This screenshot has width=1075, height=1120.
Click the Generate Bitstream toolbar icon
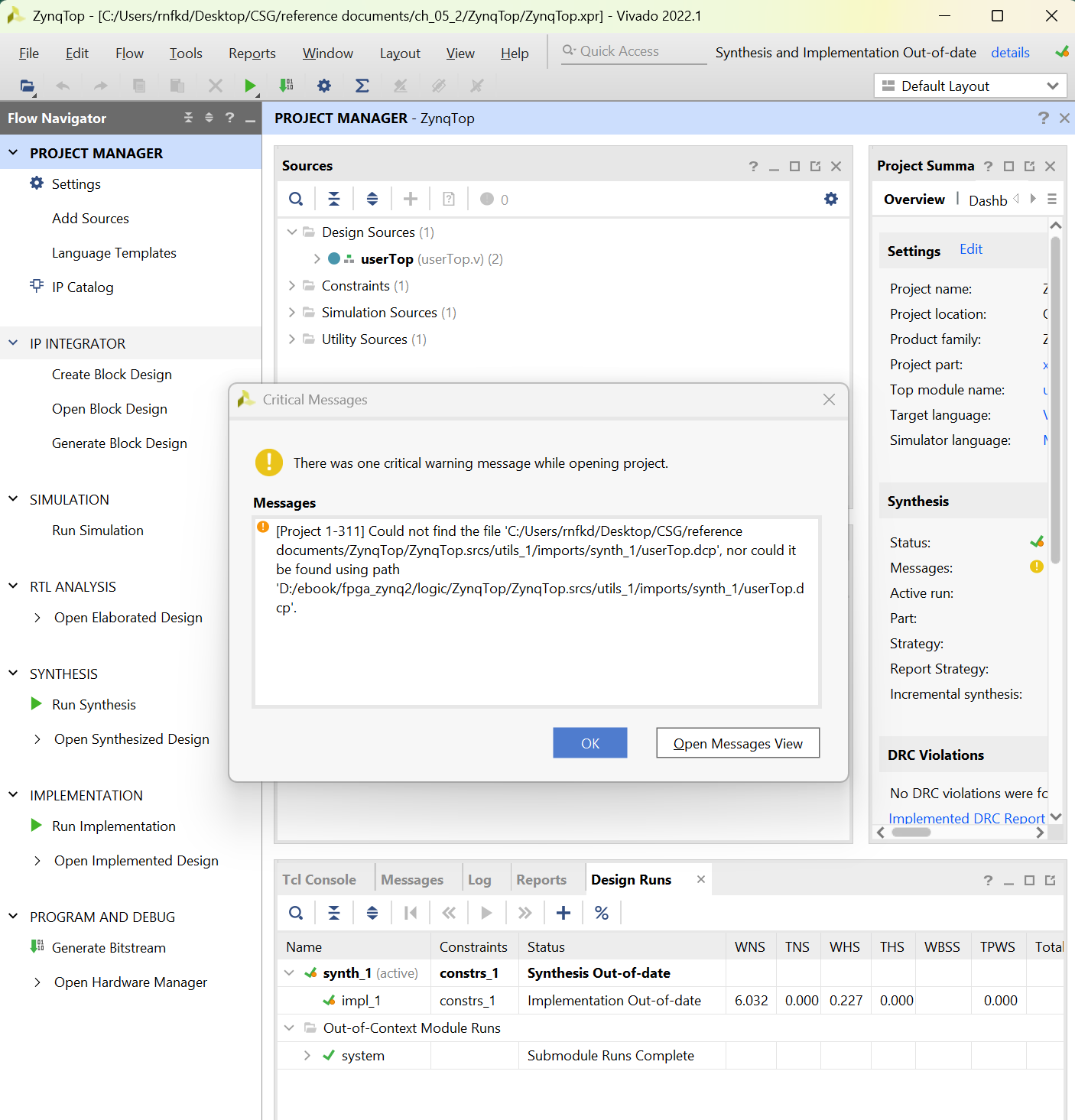pos(287,86)
